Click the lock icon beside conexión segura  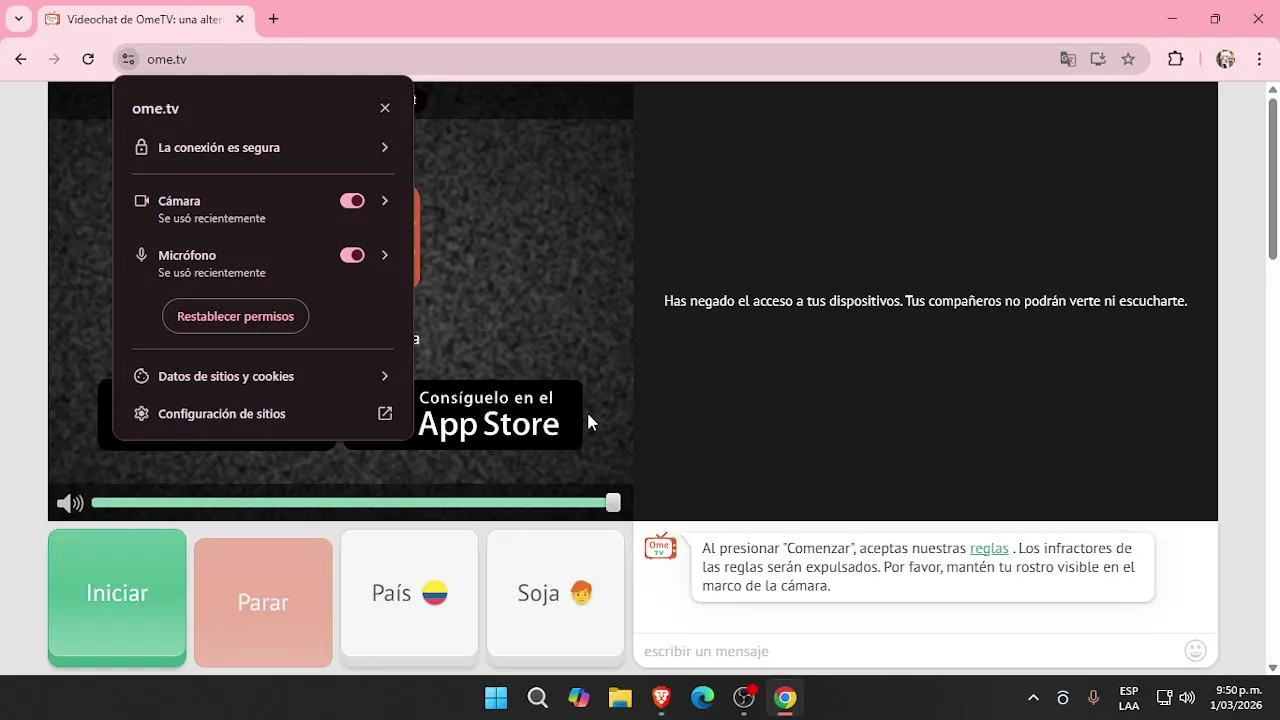(142, 147)
